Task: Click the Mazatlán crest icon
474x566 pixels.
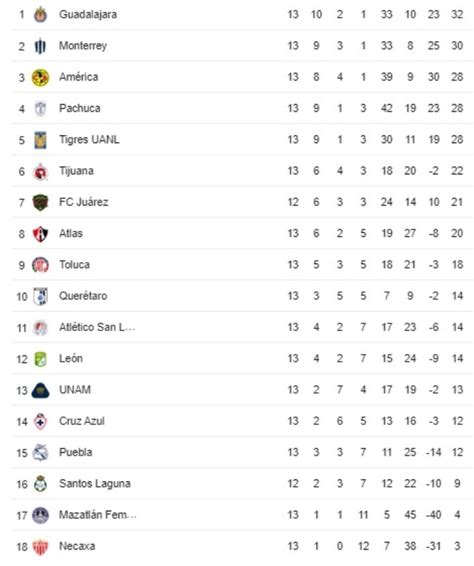Action: point(40,515)
